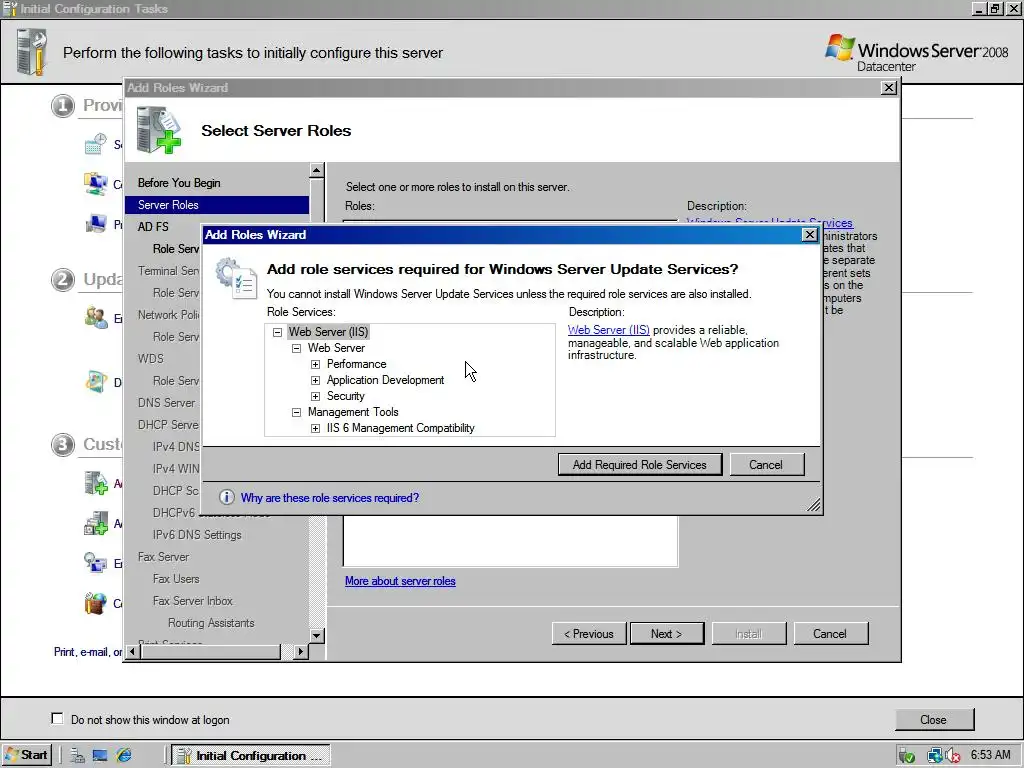This screenshot has width=1024, height=768.
Task: Click the server tools icon in the header
Action: tap(31, 52)
